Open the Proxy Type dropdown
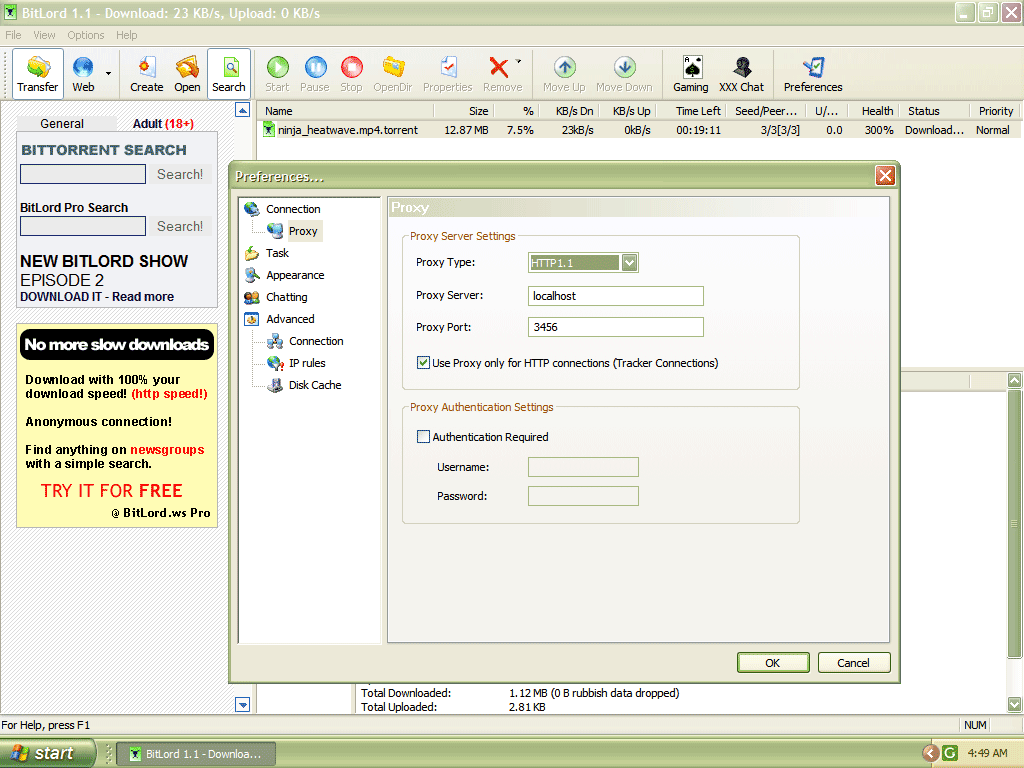The width and height of the screenshot is (1024, 768). coord(629,263)
